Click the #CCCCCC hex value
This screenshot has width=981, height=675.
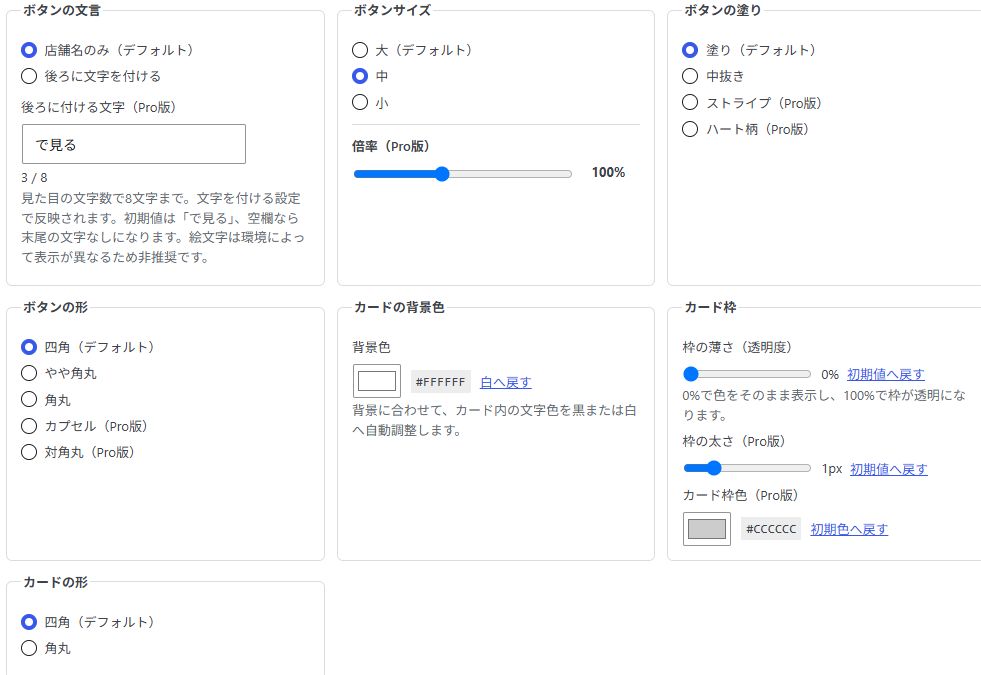coord(771,529)
